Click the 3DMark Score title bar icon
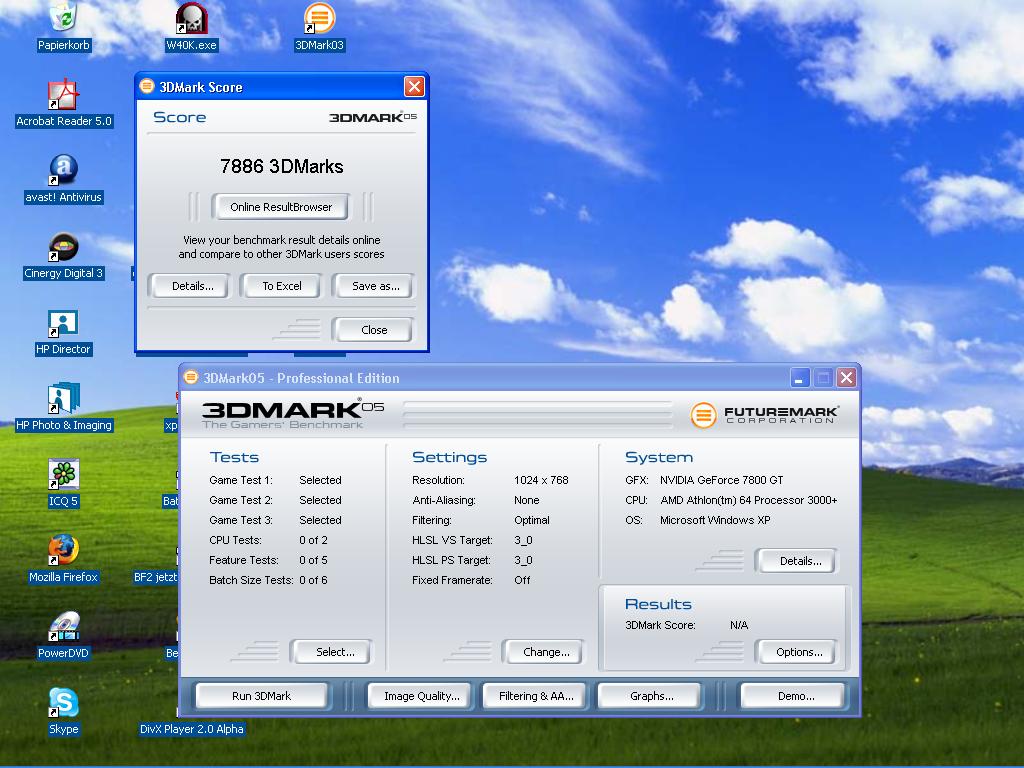1024x768 pixels. point(147,86)
